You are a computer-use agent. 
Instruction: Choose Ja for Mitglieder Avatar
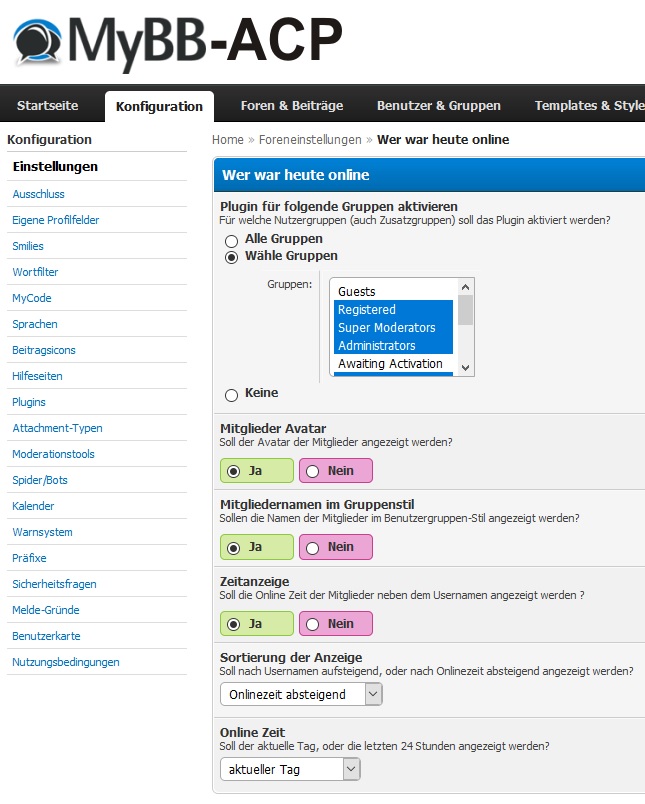coord(234,471)
